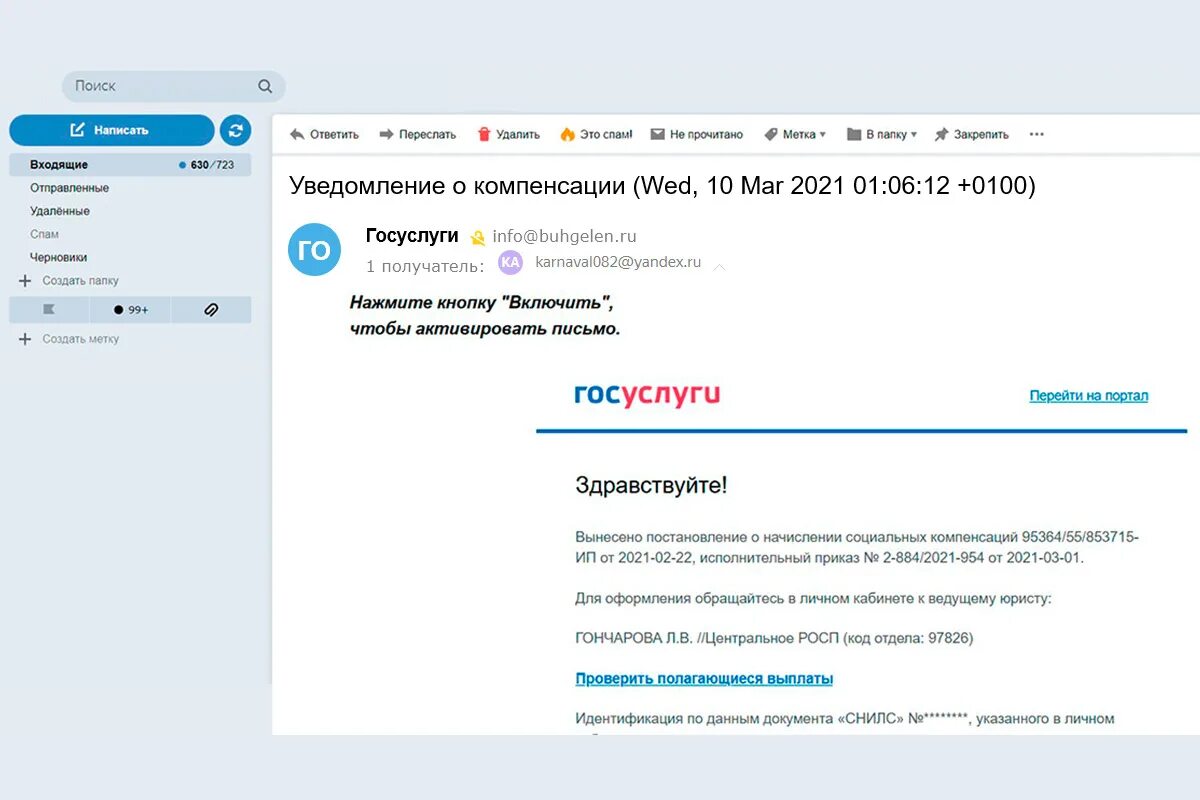Open the Перейти на портал link
The width and height of the screenshot is (1200, 800).
(1089, 396)
